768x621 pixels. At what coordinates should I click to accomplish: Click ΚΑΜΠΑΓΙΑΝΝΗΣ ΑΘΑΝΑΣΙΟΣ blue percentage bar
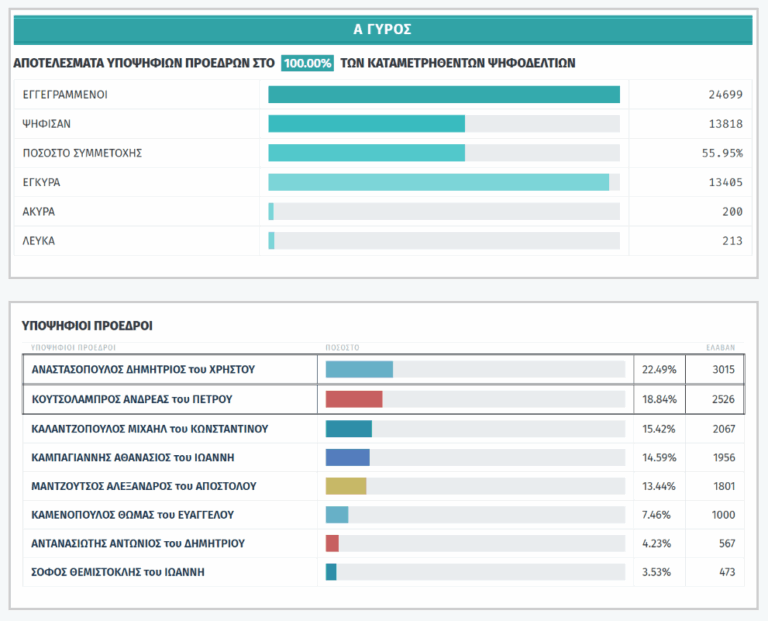tap(348, 457)
